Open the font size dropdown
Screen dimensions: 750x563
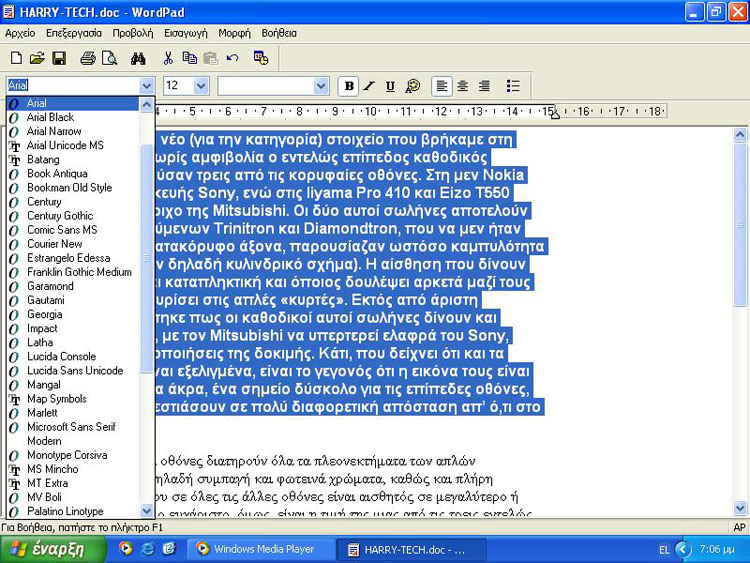tap(201, 86)
